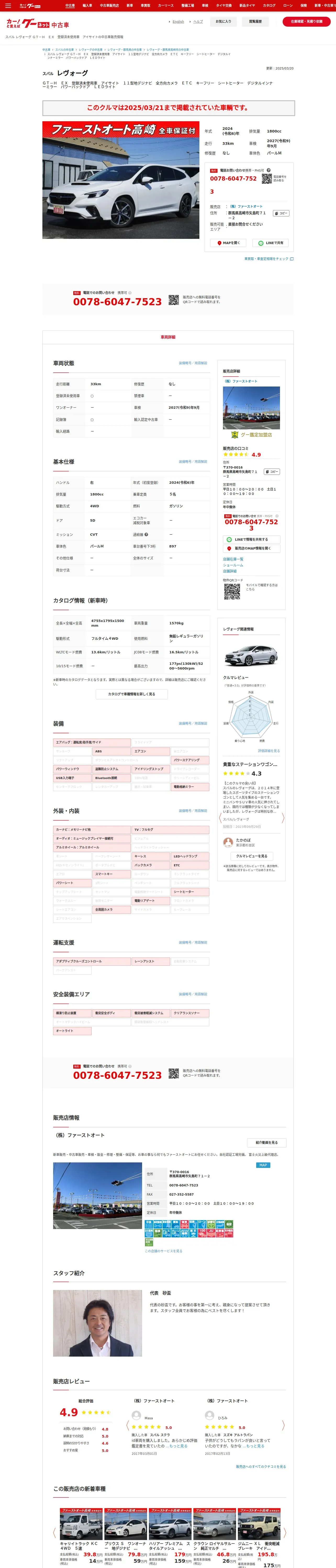Open 閲覧履歴 button
This screenshot has width=336, height=1568.
(255, 21)
